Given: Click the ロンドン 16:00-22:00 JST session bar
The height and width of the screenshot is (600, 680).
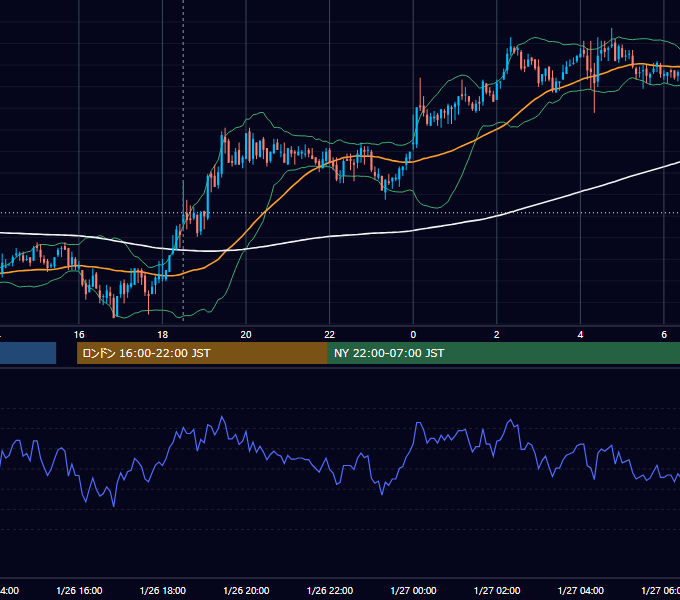Looking at the screenshot, I should pyautogui.click(x=202, y=353).
